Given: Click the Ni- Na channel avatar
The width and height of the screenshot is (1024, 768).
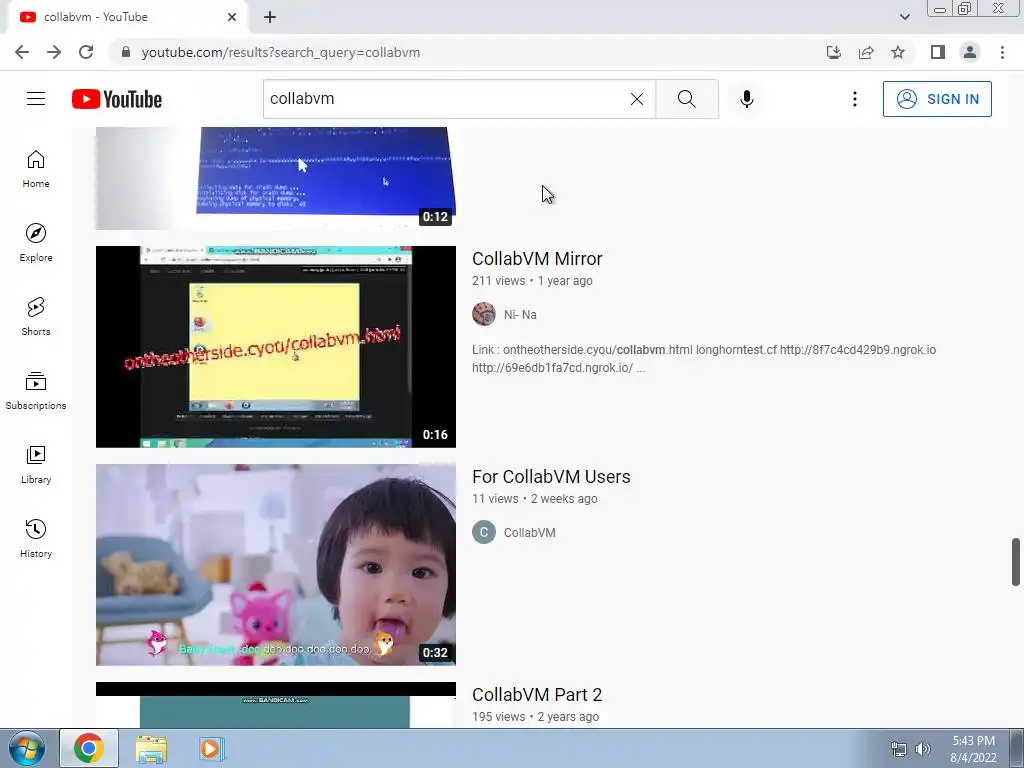Looking at the screenshot, I should coord(484,314).
